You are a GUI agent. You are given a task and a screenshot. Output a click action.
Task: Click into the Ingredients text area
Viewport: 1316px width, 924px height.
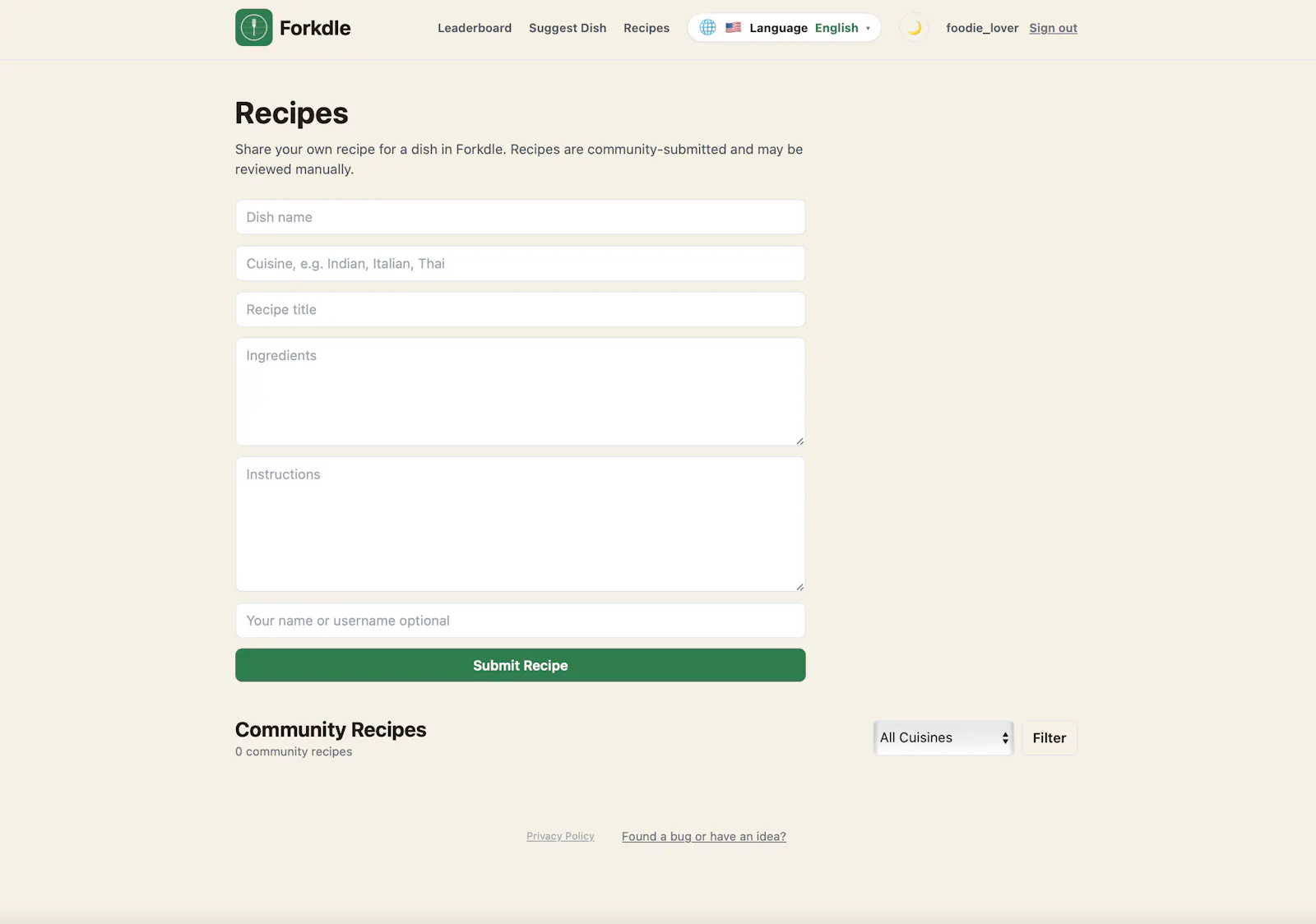[521, 391]
